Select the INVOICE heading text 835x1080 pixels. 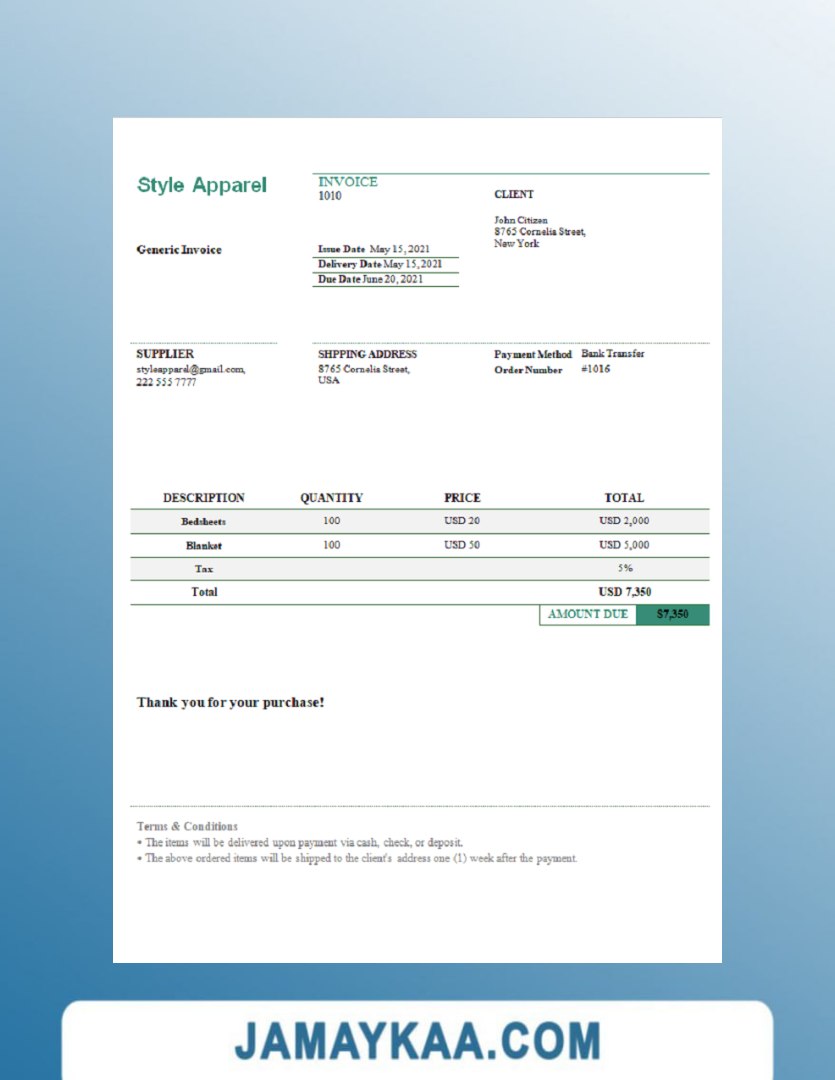[x=347, y=182]
